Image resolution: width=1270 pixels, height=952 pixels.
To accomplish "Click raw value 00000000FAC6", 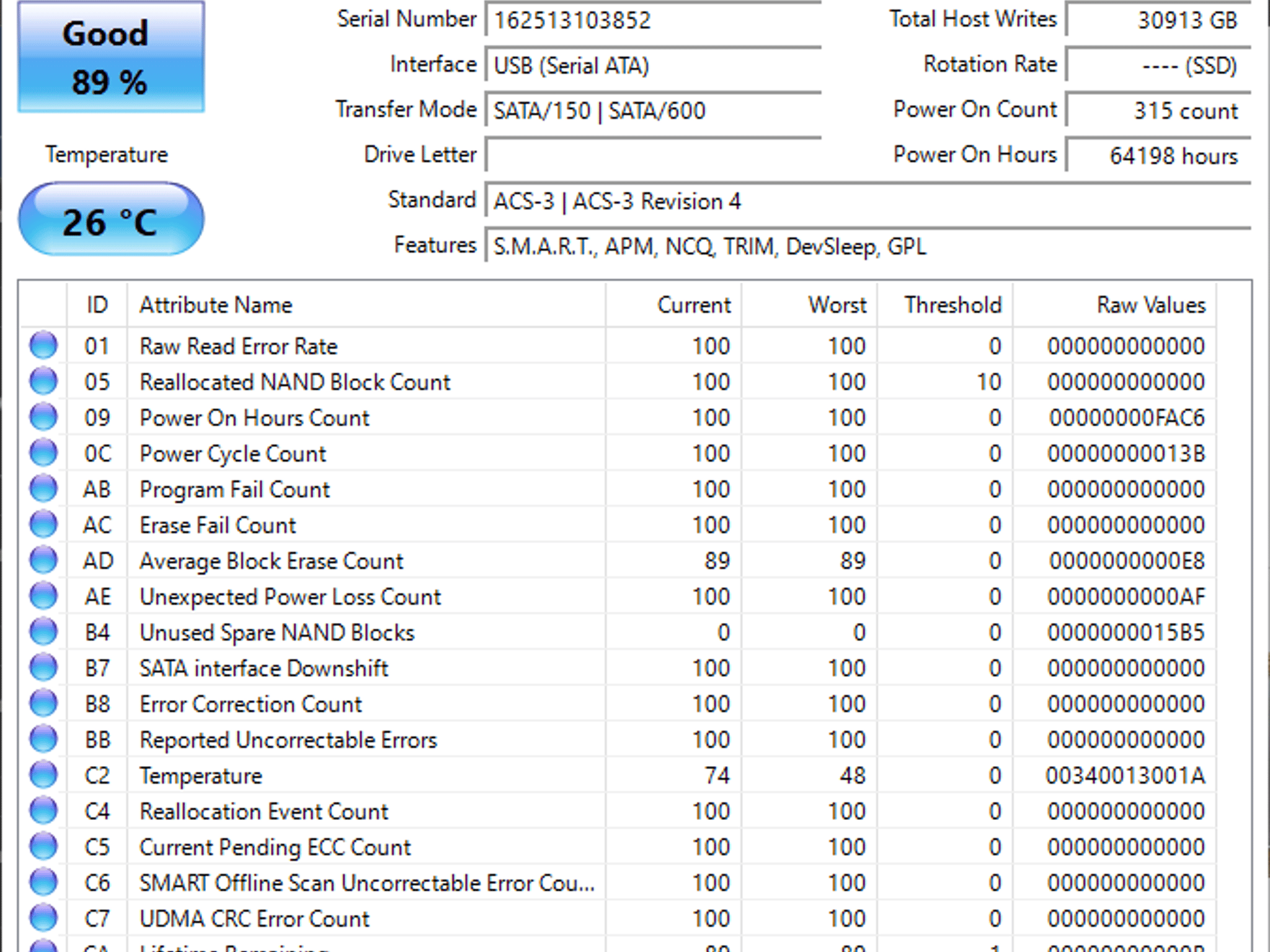I will point(1127,418).
